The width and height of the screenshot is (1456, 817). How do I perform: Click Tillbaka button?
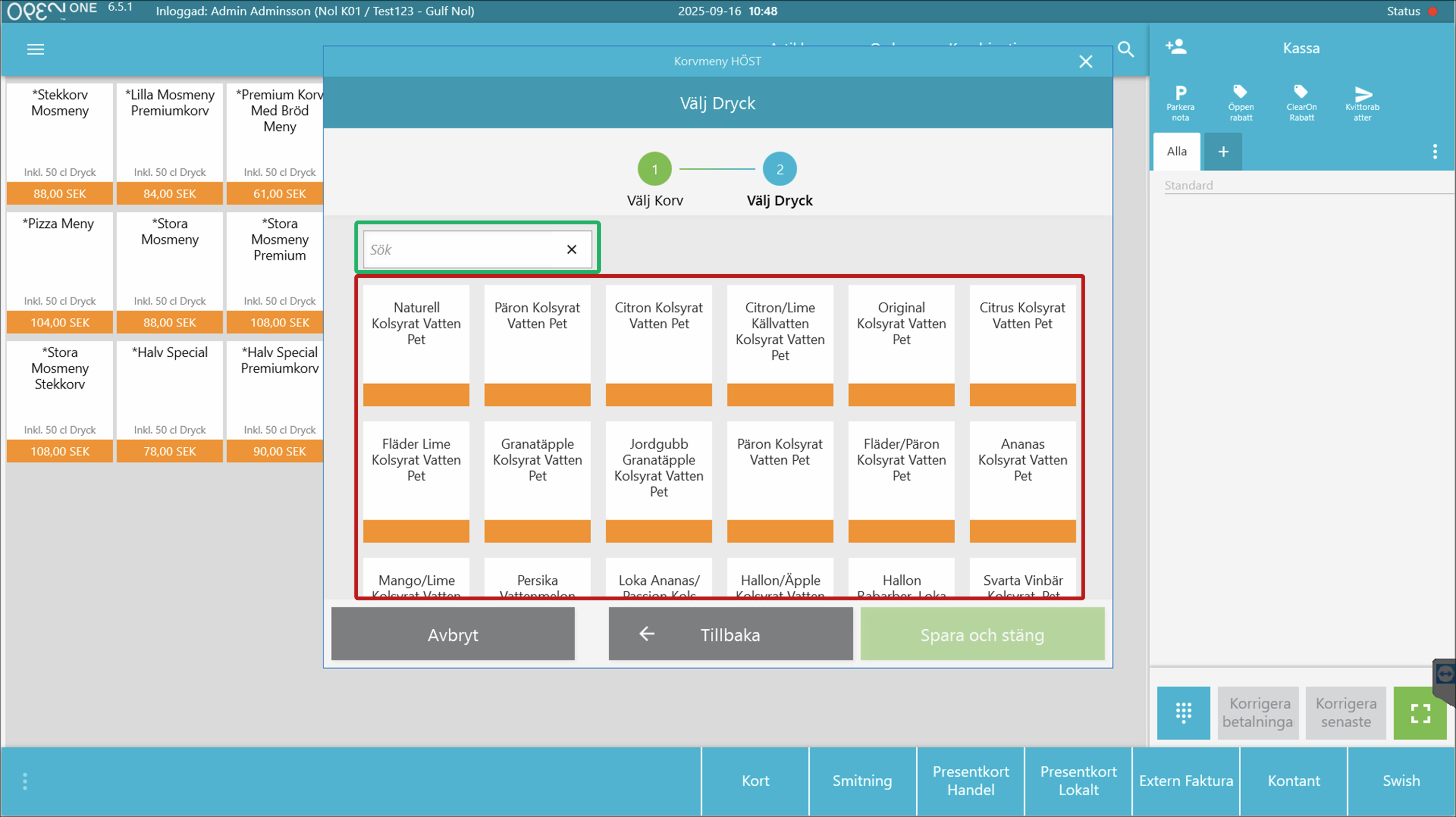click(730, 634)
